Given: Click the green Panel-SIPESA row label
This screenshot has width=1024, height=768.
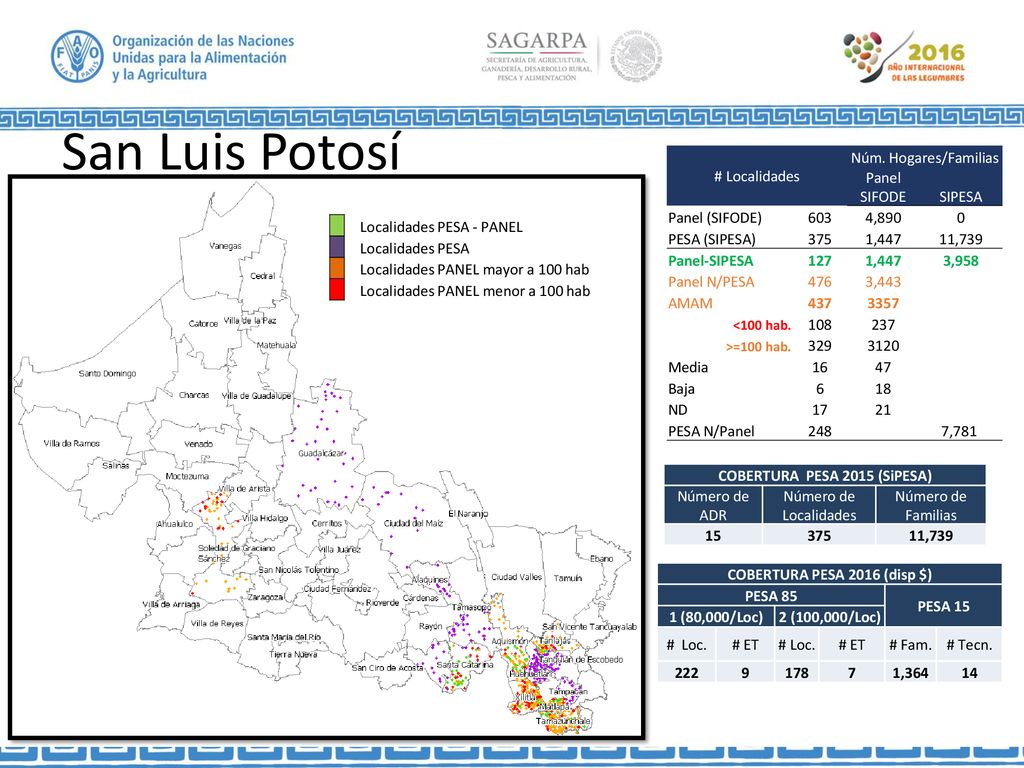Looking at the screenshot, I should (711, 261).
